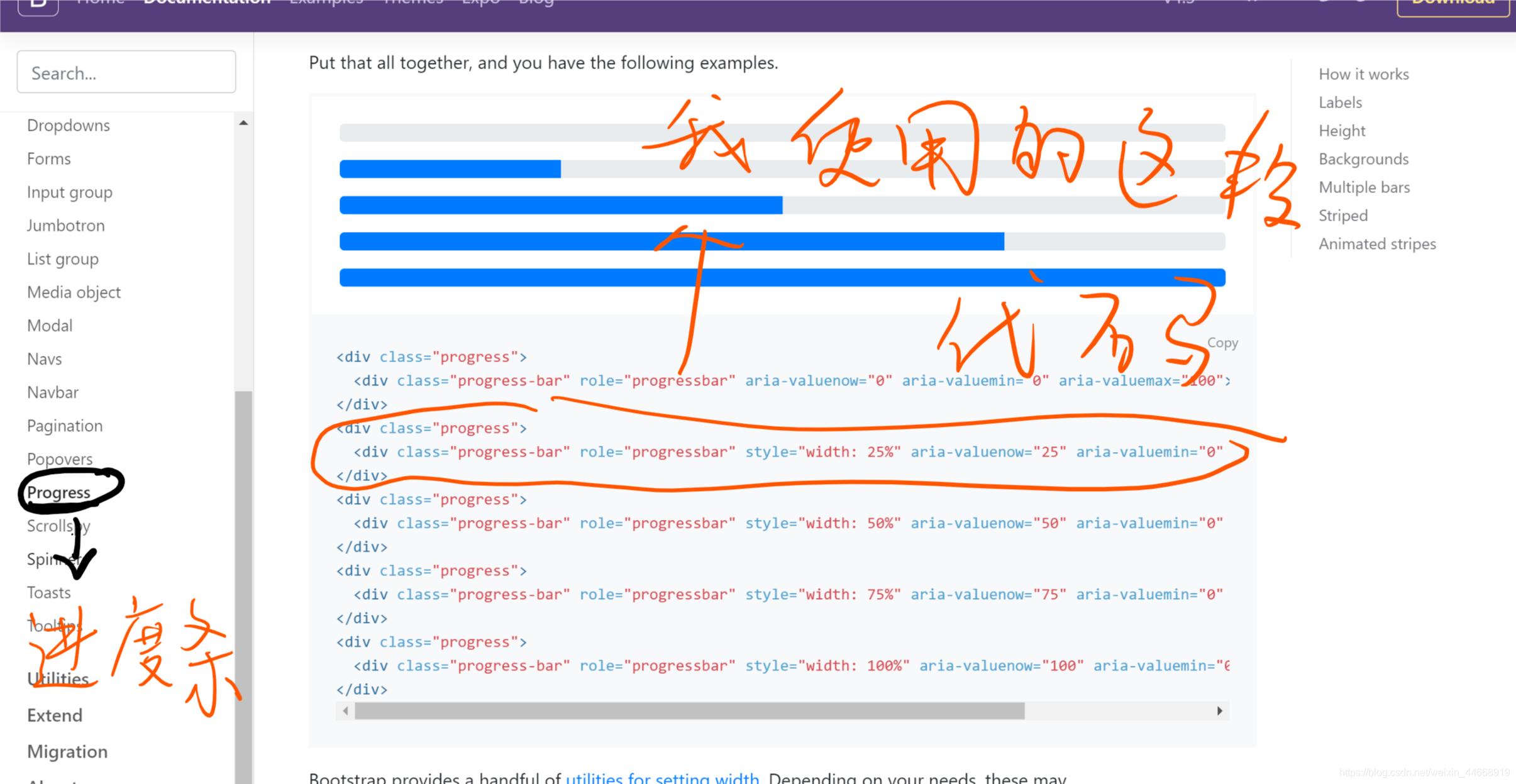Open the Jumbotron component page
The width and height of the screenshot is (1516, 784).
pos(66,225)
